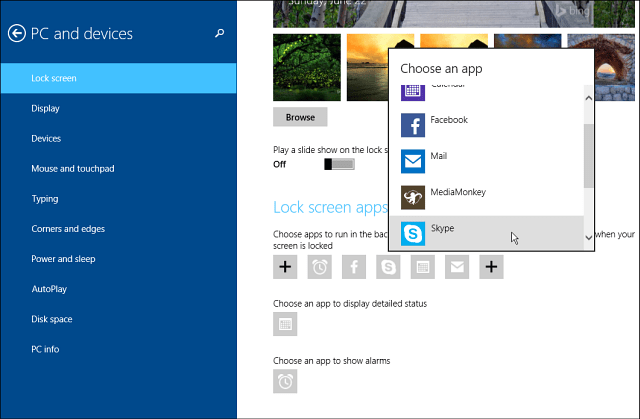The width and height of the screenshot is (640, 419).
Task: Open the Typing settings section
Action: 118,199
